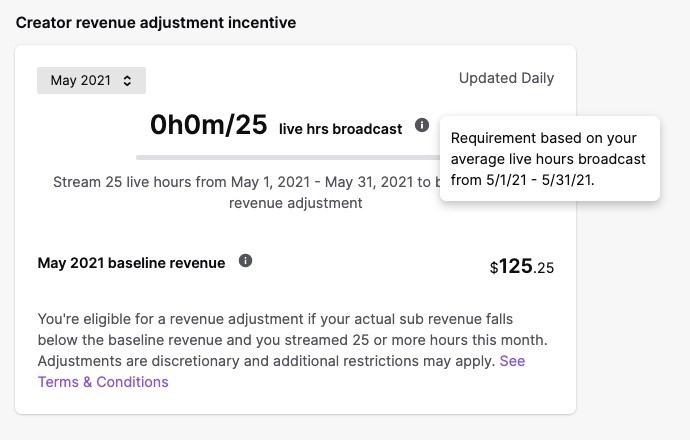Open the May 2021 month dropdown
690x440 pixels.
click(91, 80)
